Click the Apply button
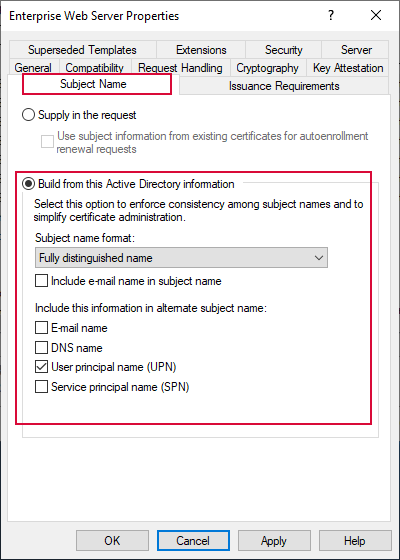Image resolution: width=400 pixels, height=560 pixels. pyautogui.click(x=274, y=541)
